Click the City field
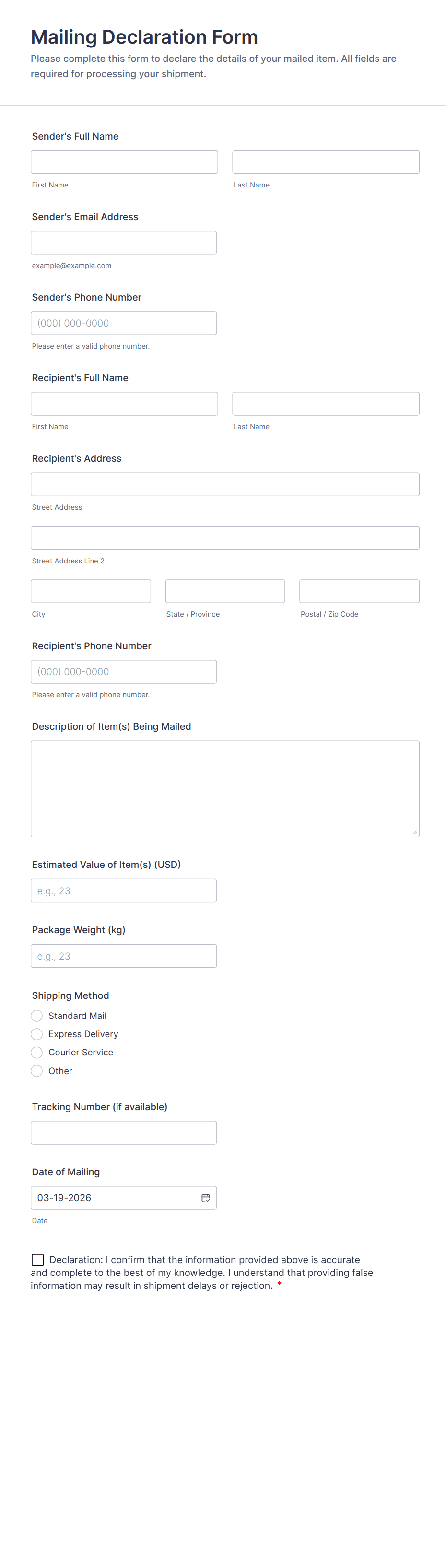446x1568 pixels. pos(91,590)
